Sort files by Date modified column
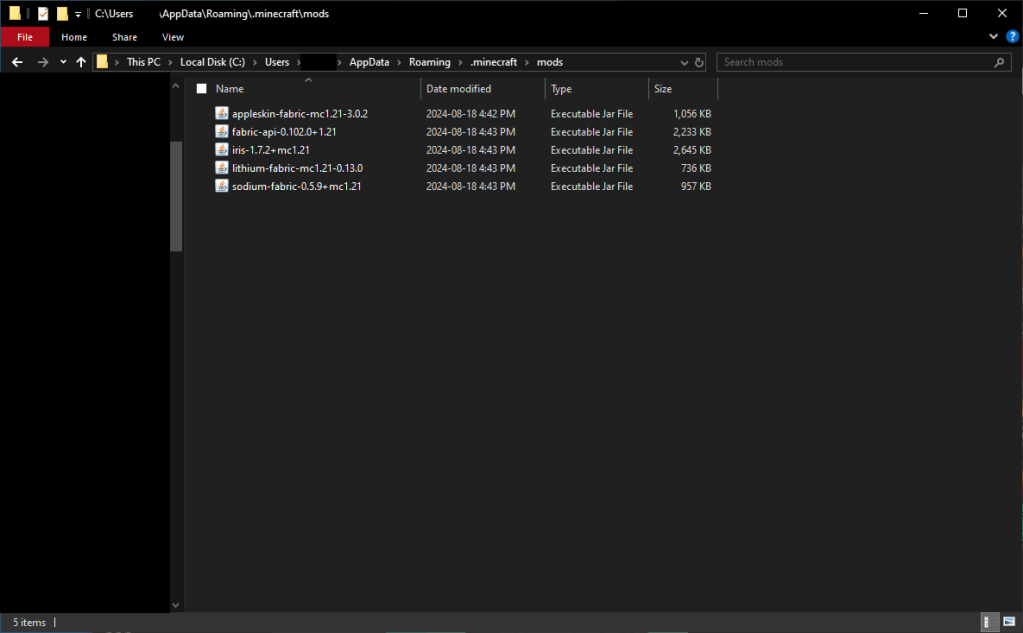Screen dimensions: 1023x633 click(458, 89)
